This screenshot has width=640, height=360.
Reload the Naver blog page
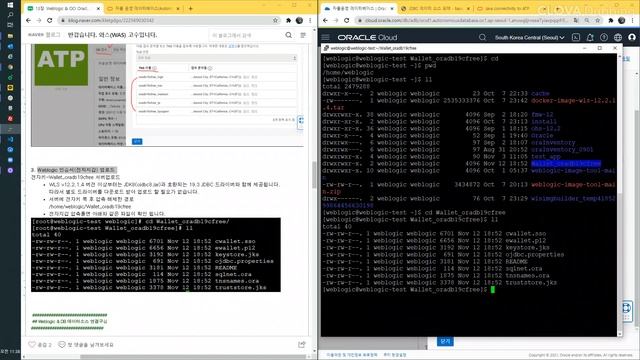tap(49, 20)
